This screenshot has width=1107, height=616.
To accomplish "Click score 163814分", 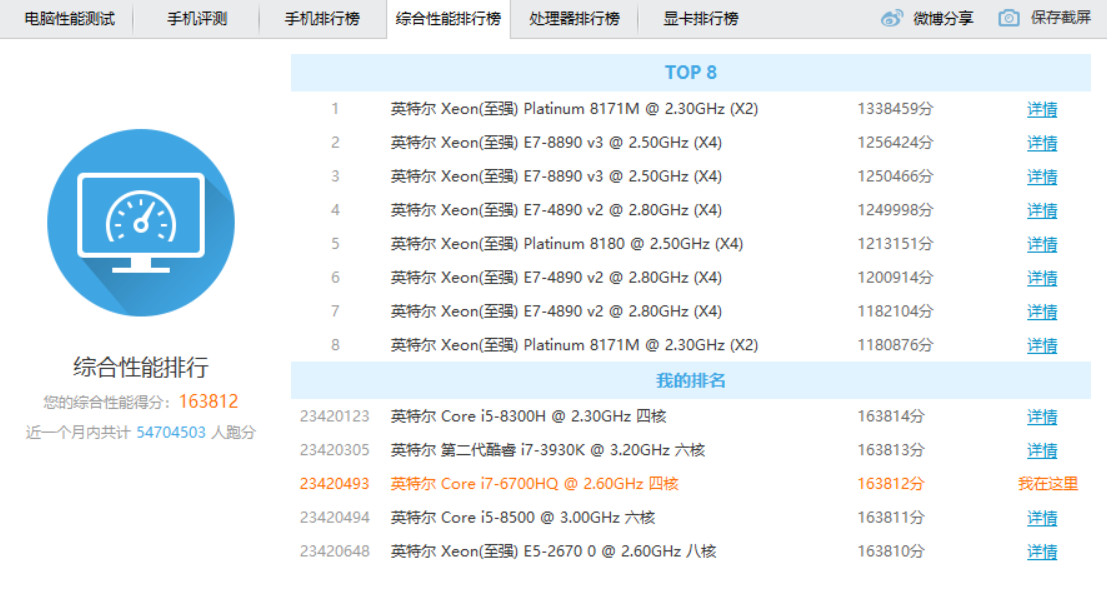I will pyautogui.click(x=891, y=416).
